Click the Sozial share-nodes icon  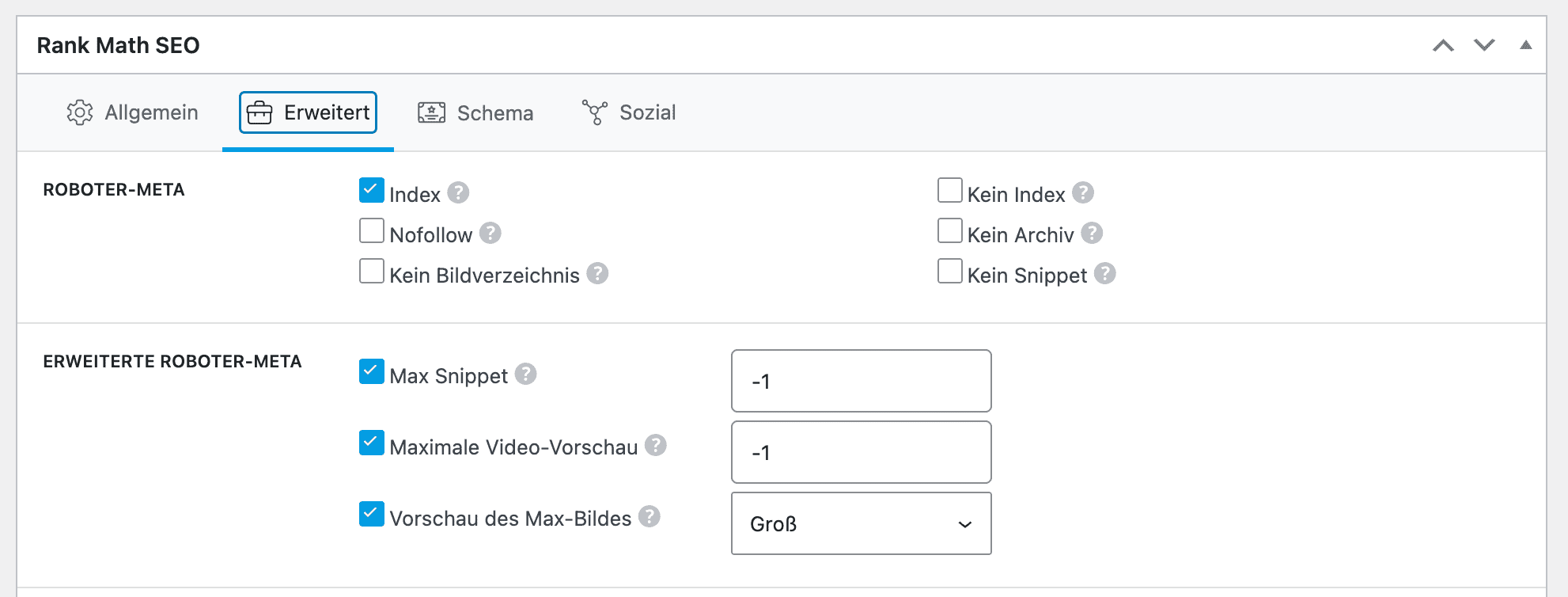(x=595, y=112)
